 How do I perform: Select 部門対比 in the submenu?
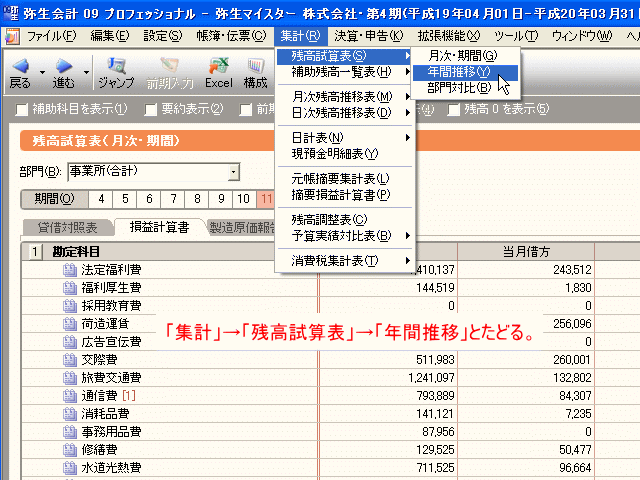click(465, 88)
